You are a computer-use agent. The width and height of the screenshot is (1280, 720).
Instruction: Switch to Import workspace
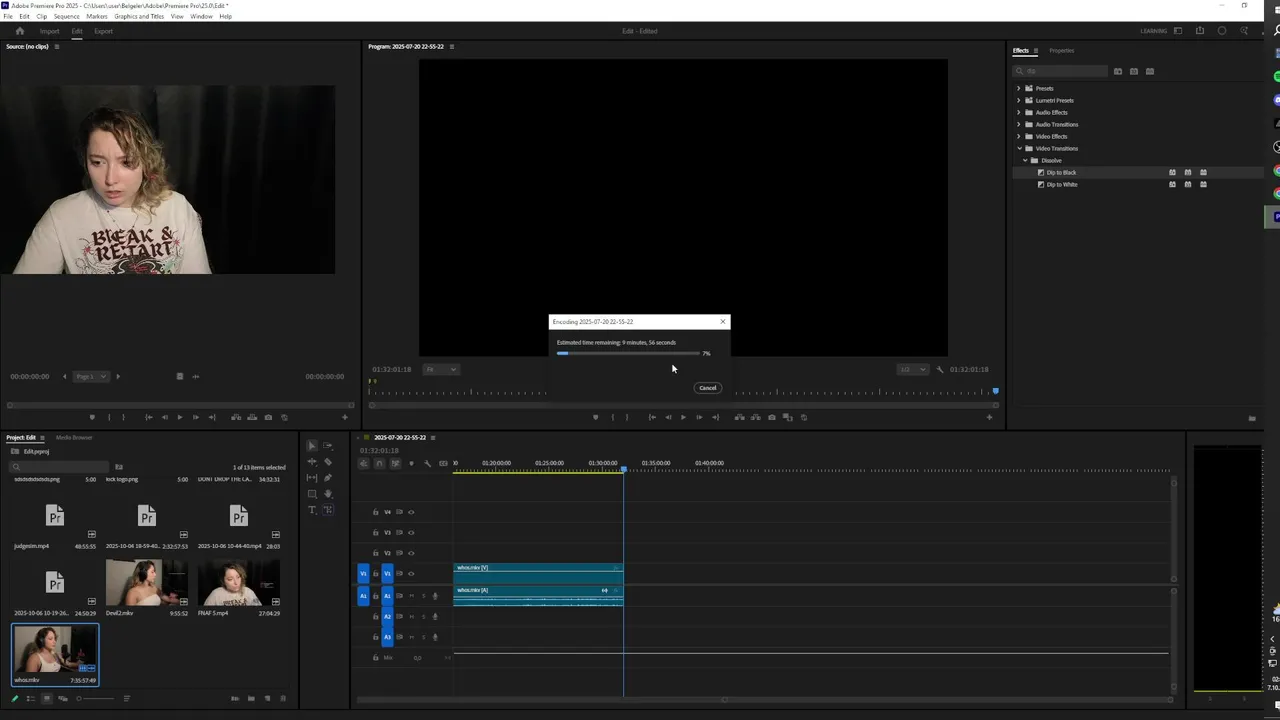pyautogui.click(x=49, y=31)
